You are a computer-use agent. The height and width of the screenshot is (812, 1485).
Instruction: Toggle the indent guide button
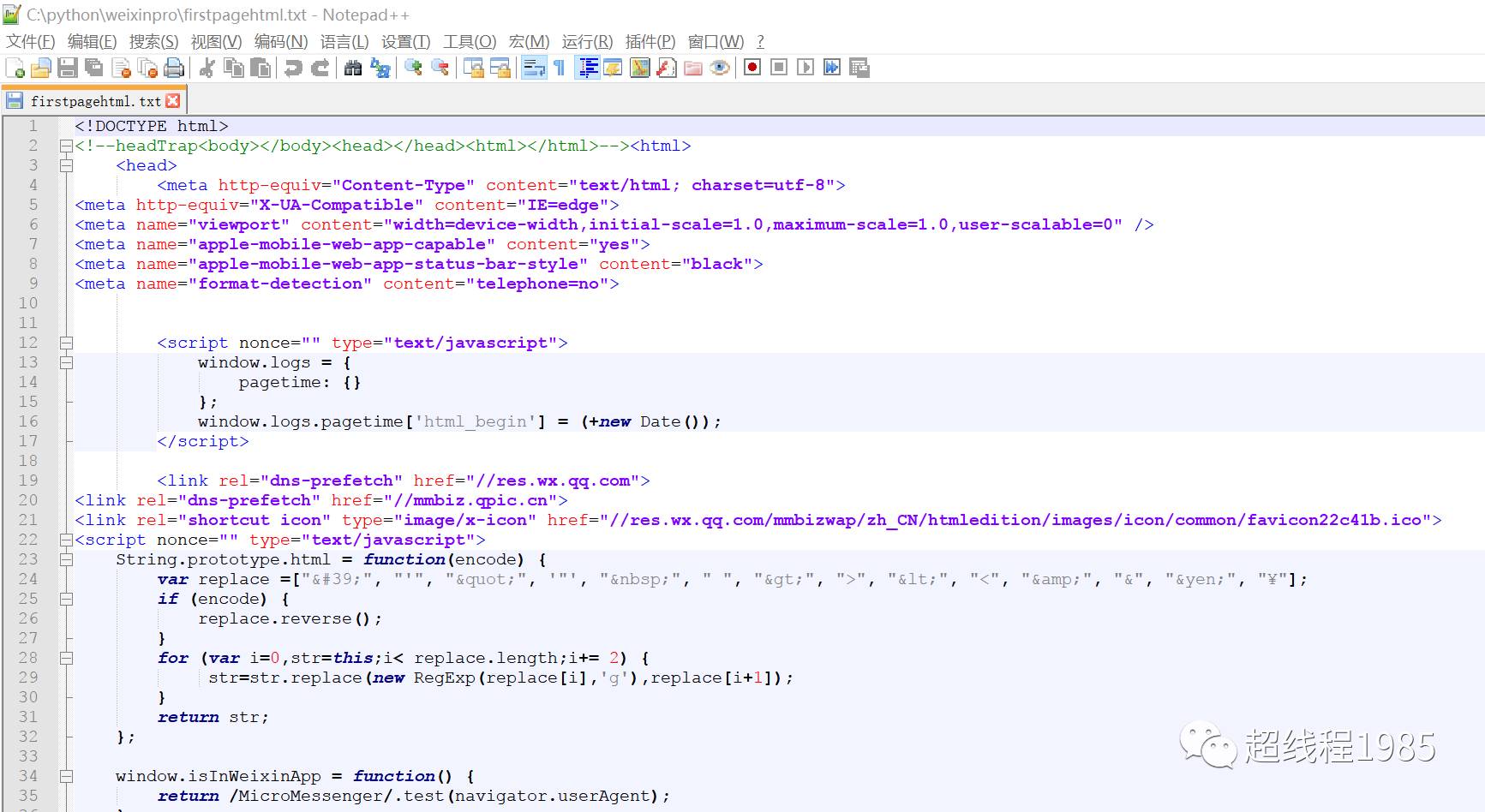pyautogui.click(x=588, y=68)
